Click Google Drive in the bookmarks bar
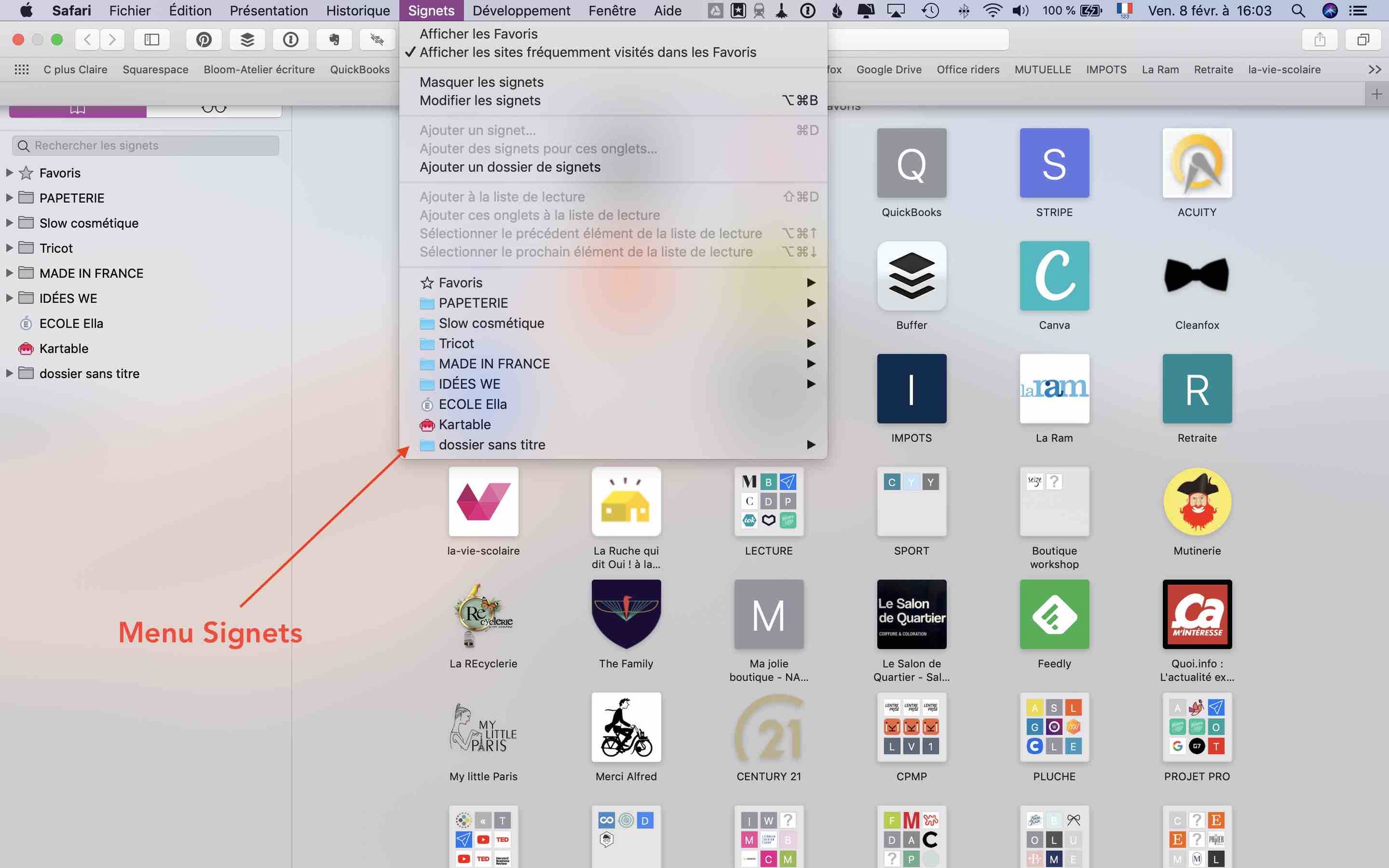The width and height of the screenshot is (1389, 868). click(888, 69)
